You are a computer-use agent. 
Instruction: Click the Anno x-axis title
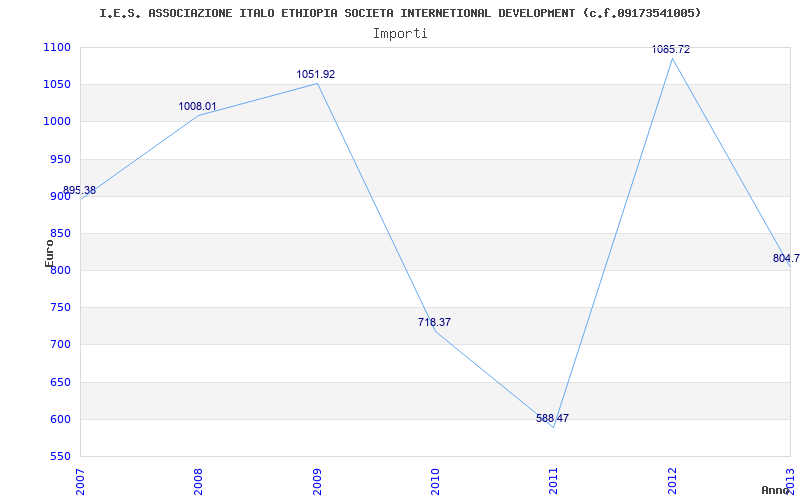point(775,490)
